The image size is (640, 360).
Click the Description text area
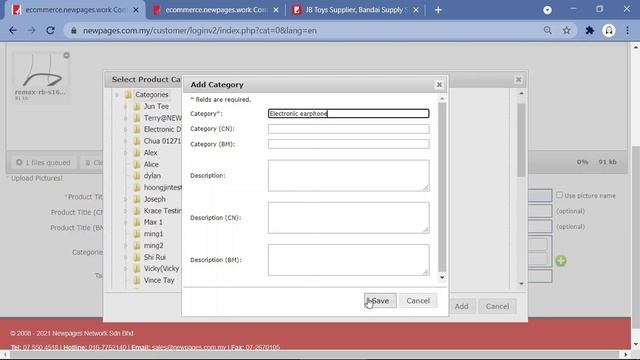pos(349,176)
